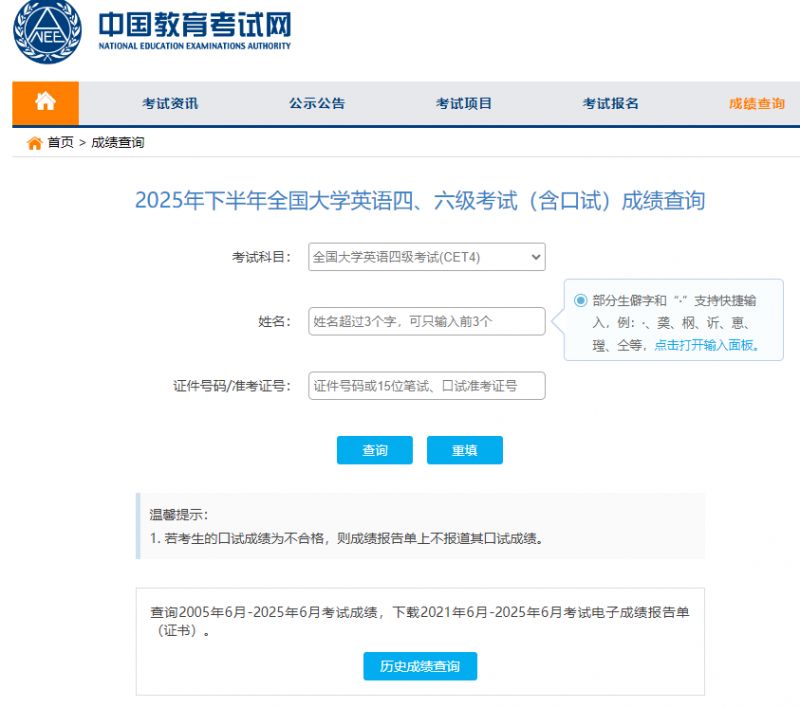Switch to the 成绩查询 navigation tab

[x=756, y=103]
